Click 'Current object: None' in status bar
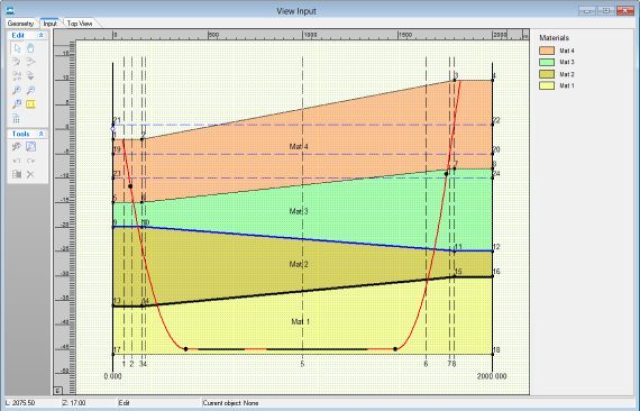640x411 pixels. [231, 403]
